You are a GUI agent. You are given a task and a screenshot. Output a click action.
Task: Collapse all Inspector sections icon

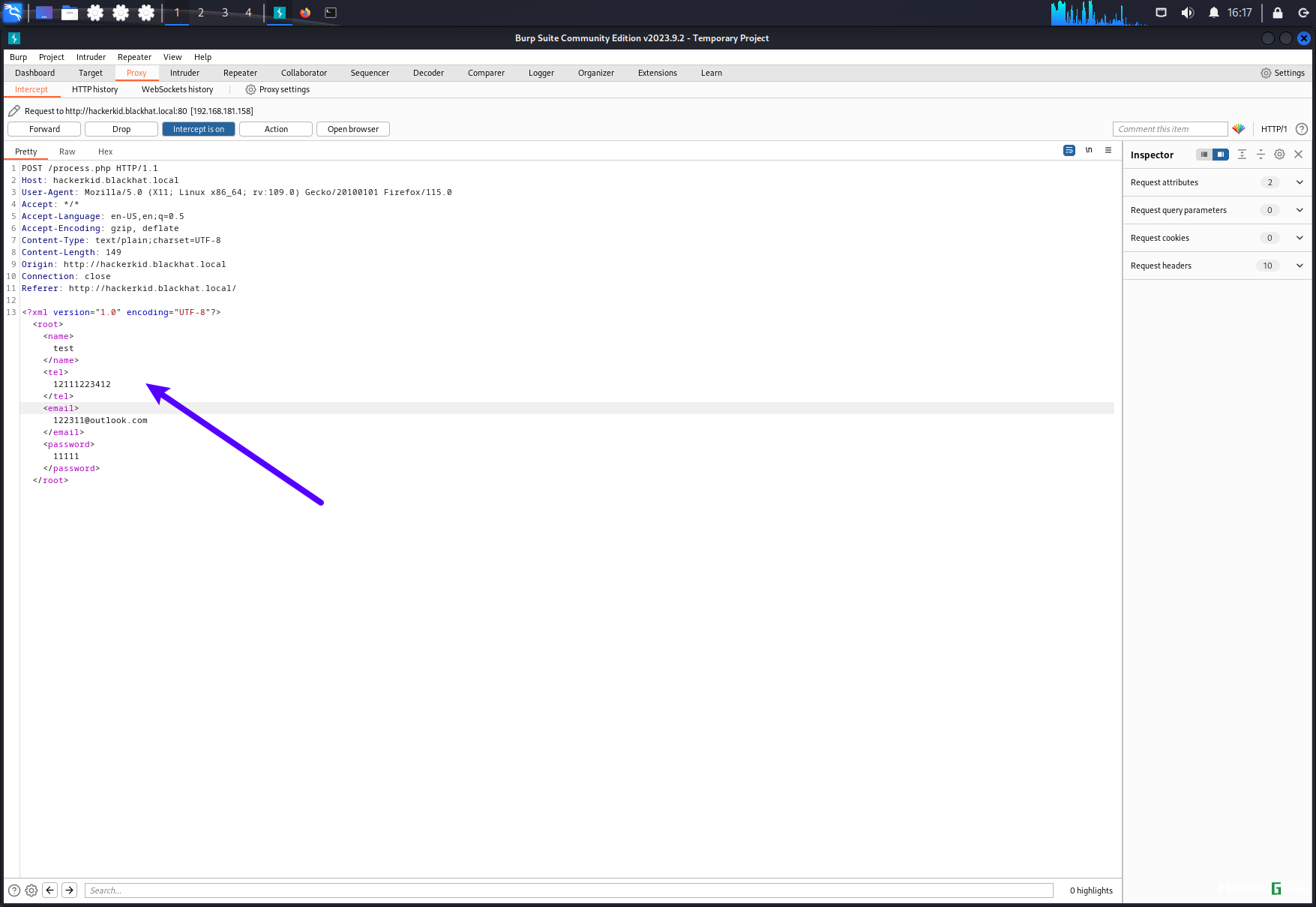tap(1261, 155)
